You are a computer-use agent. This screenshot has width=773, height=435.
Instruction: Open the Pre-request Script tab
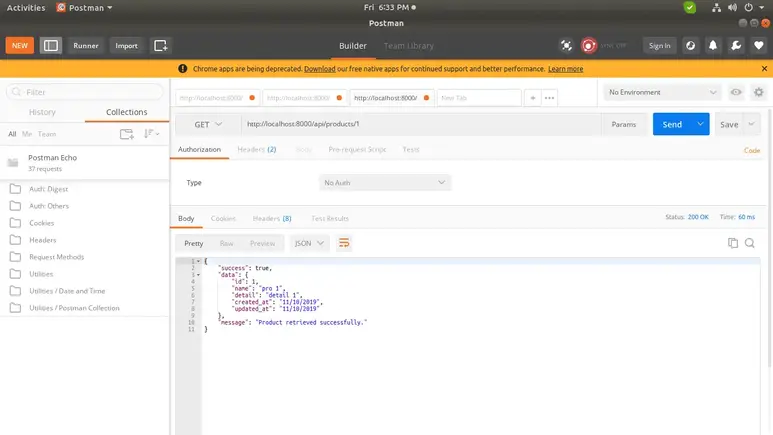coord(357,149)
